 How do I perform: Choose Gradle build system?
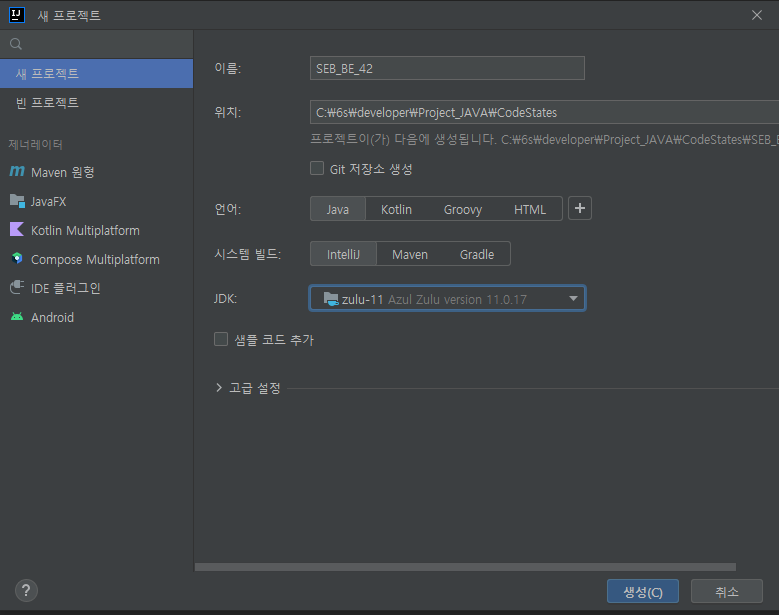(477, 254)
